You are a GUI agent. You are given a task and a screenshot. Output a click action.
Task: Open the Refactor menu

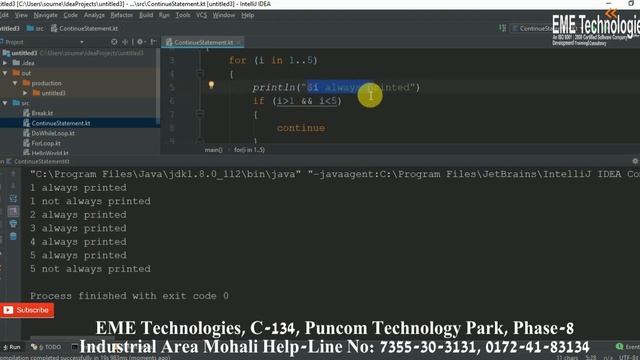click(122, 15)
